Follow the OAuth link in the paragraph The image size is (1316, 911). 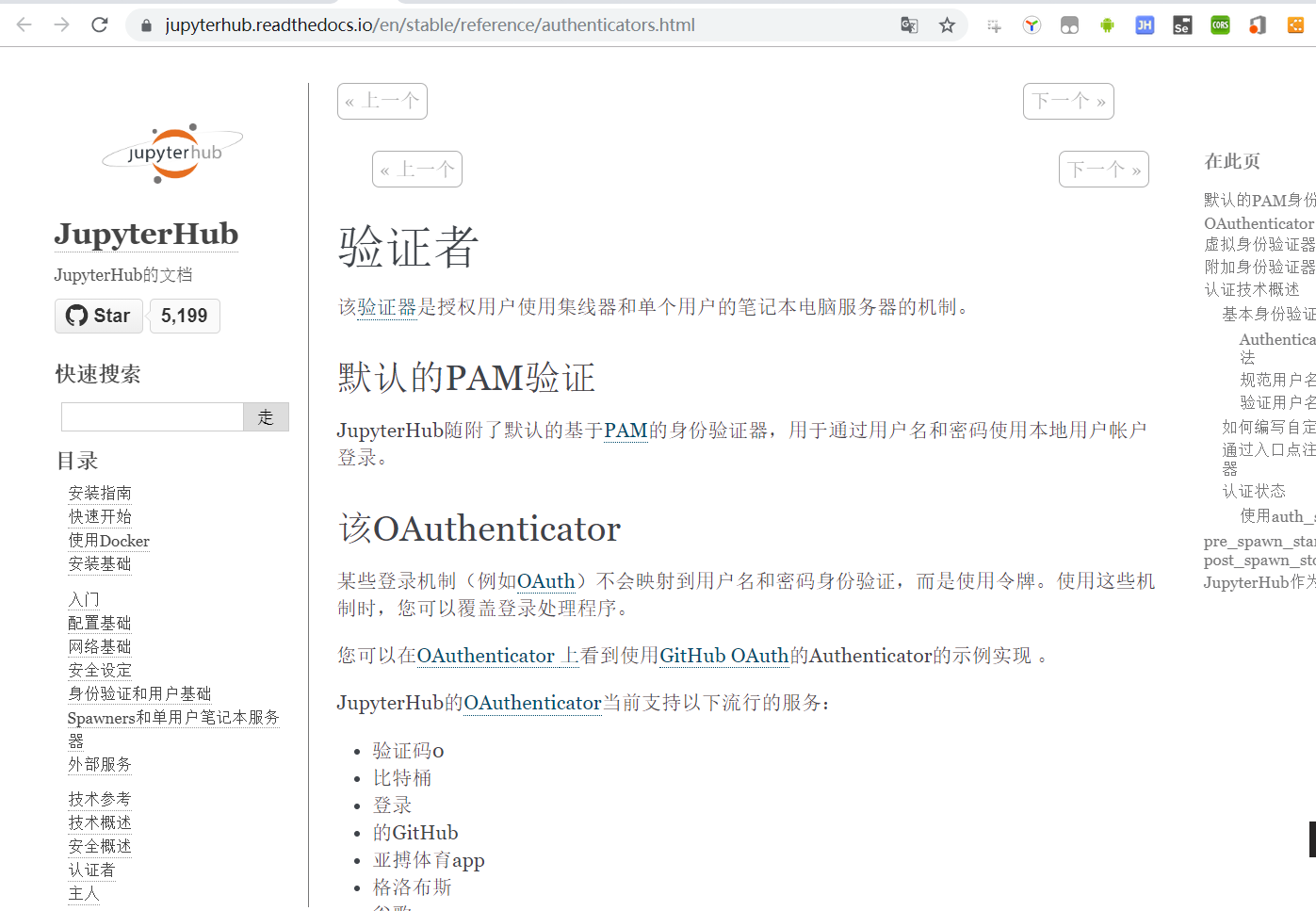[546, 581]
